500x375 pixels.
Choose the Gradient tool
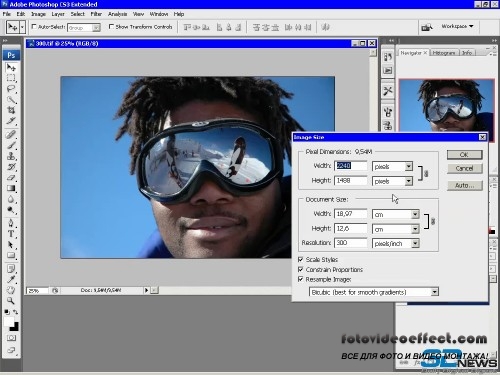11,188
